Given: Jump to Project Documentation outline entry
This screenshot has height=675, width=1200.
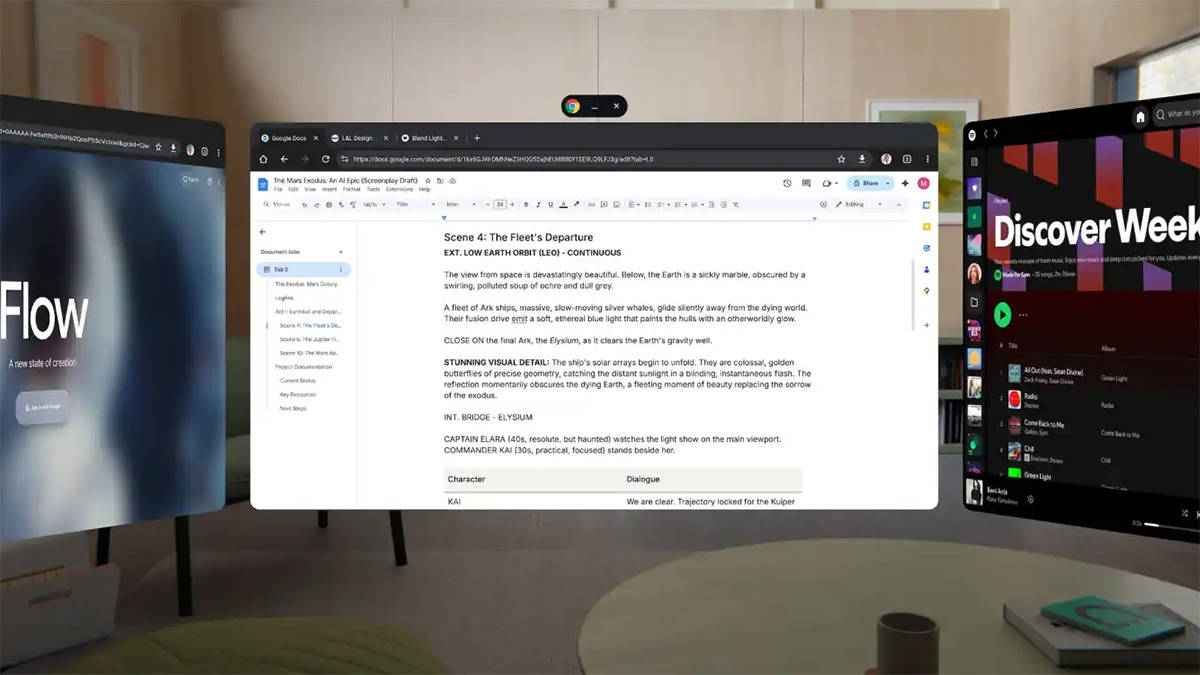Looking at the screenshot, I should (x=304, y=367).
